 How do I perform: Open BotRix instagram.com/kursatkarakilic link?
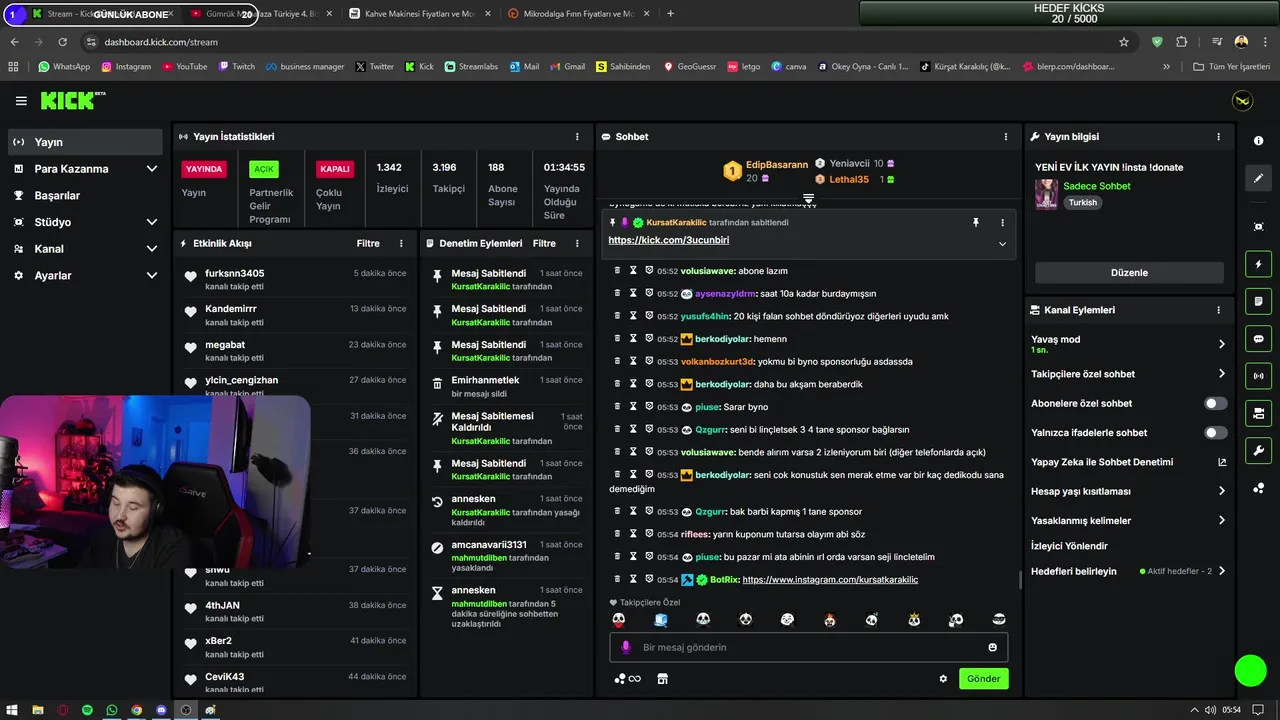point(830,580)
